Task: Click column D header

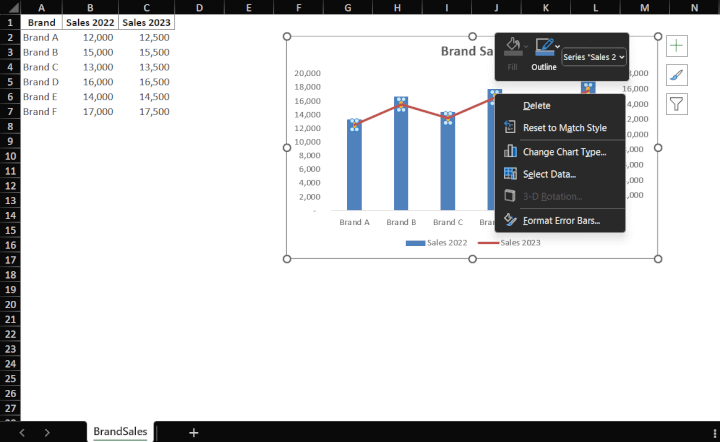Action: (x=199, y=7)
